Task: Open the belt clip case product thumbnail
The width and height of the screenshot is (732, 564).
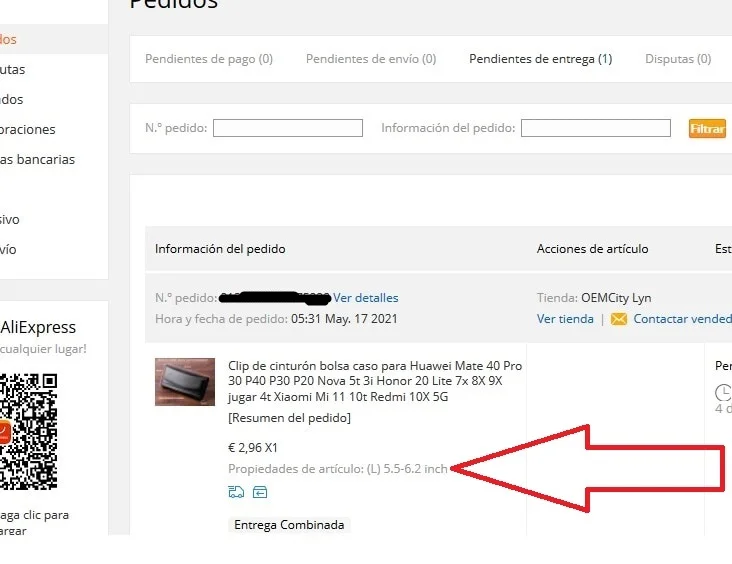Action: pyautogui.click(x=185, y=382)
